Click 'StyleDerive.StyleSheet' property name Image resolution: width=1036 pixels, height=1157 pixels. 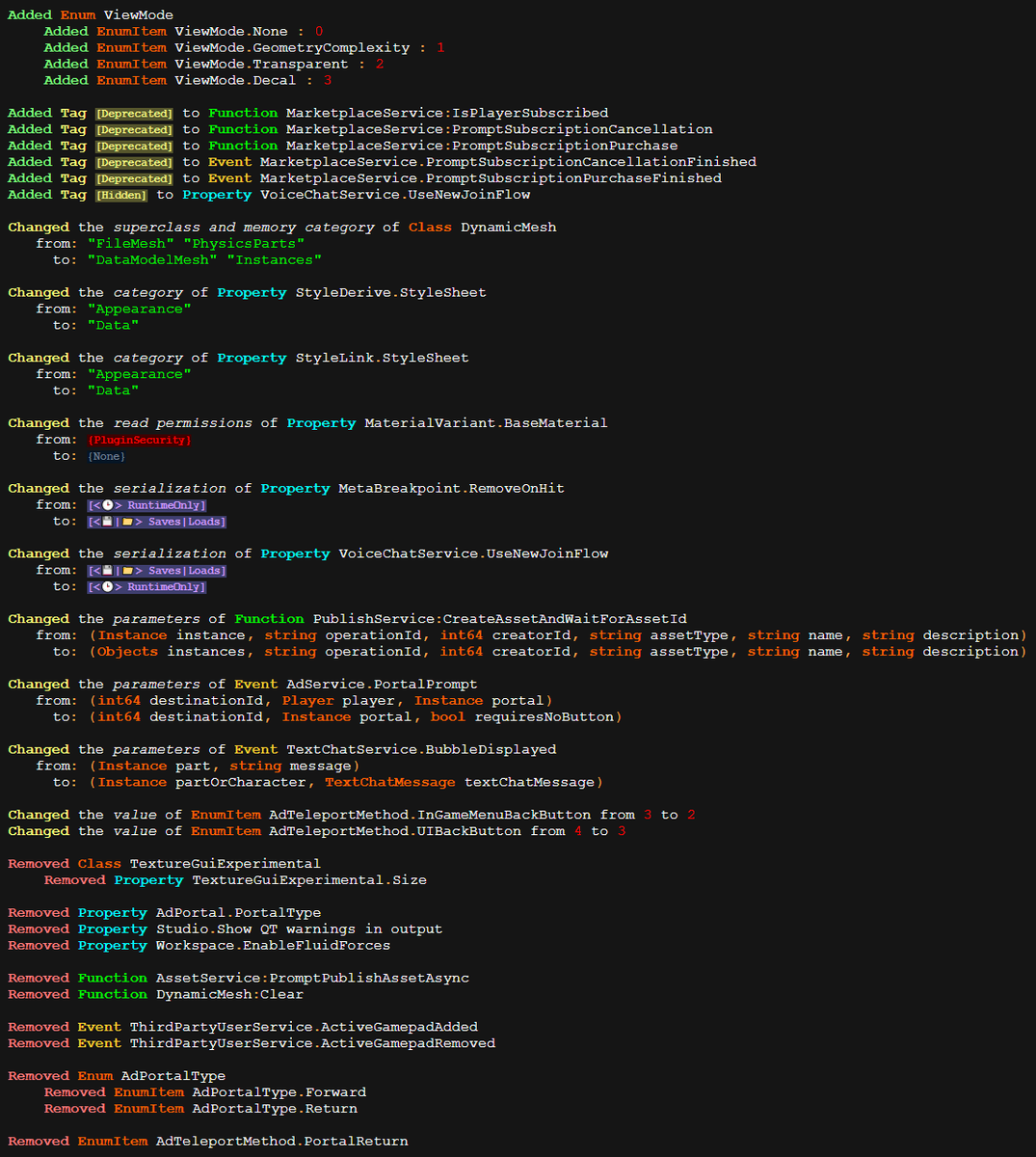[390, 293]
